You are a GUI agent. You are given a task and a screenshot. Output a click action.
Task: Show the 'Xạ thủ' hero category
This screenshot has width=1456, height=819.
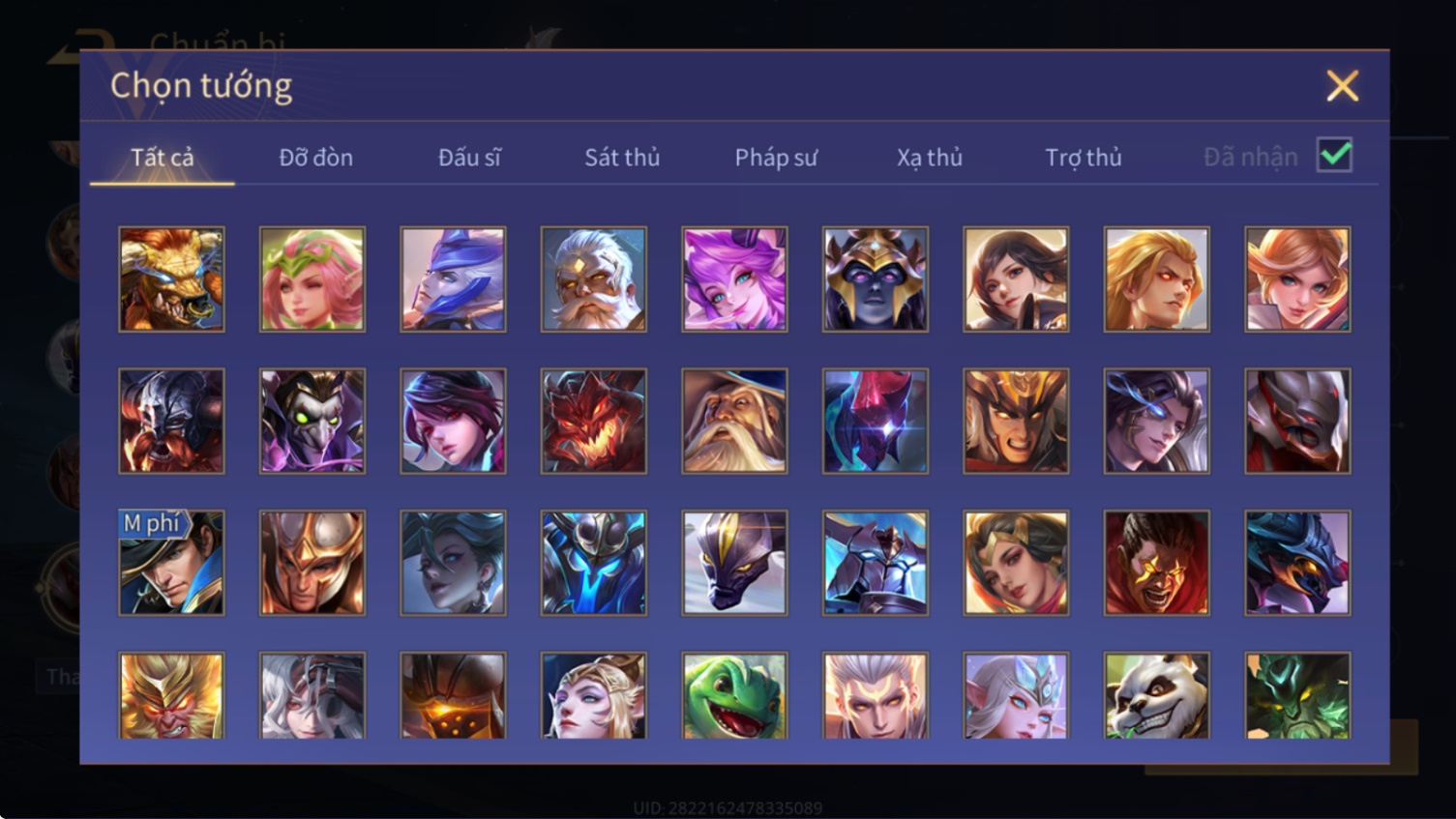point(929,157)
